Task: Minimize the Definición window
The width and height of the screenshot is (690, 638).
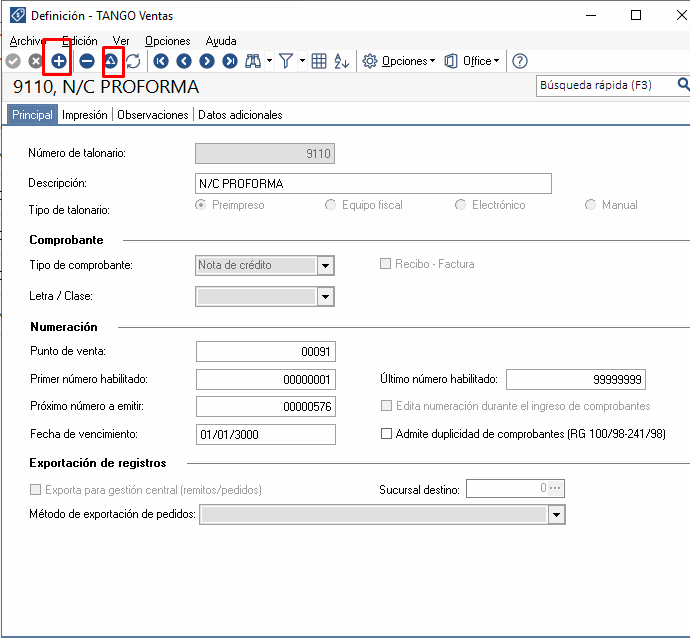Action: (x=591, y=15)
